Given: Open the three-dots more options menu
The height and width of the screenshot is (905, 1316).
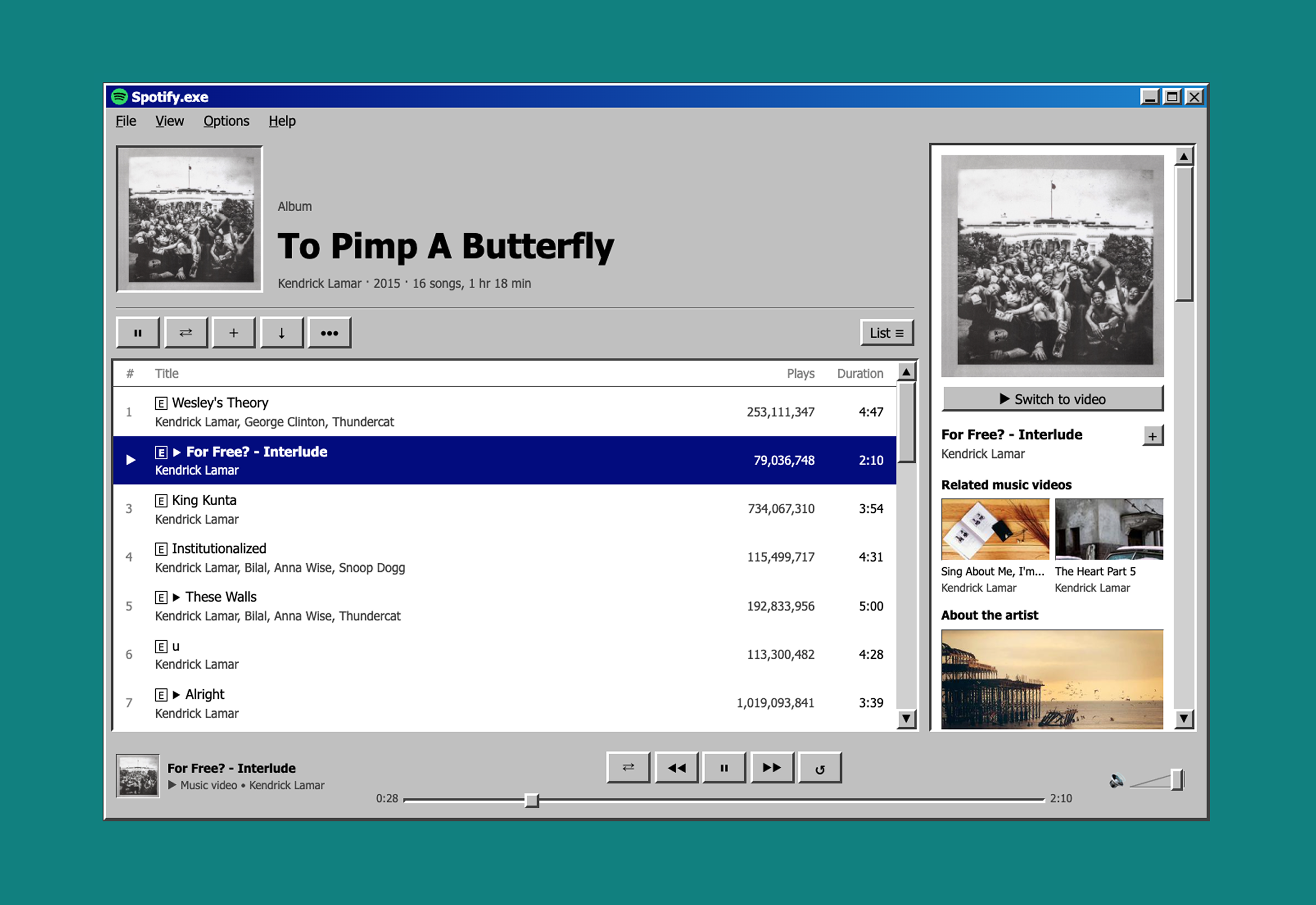Looking at the screenshot, I should [x=330, y=333].
